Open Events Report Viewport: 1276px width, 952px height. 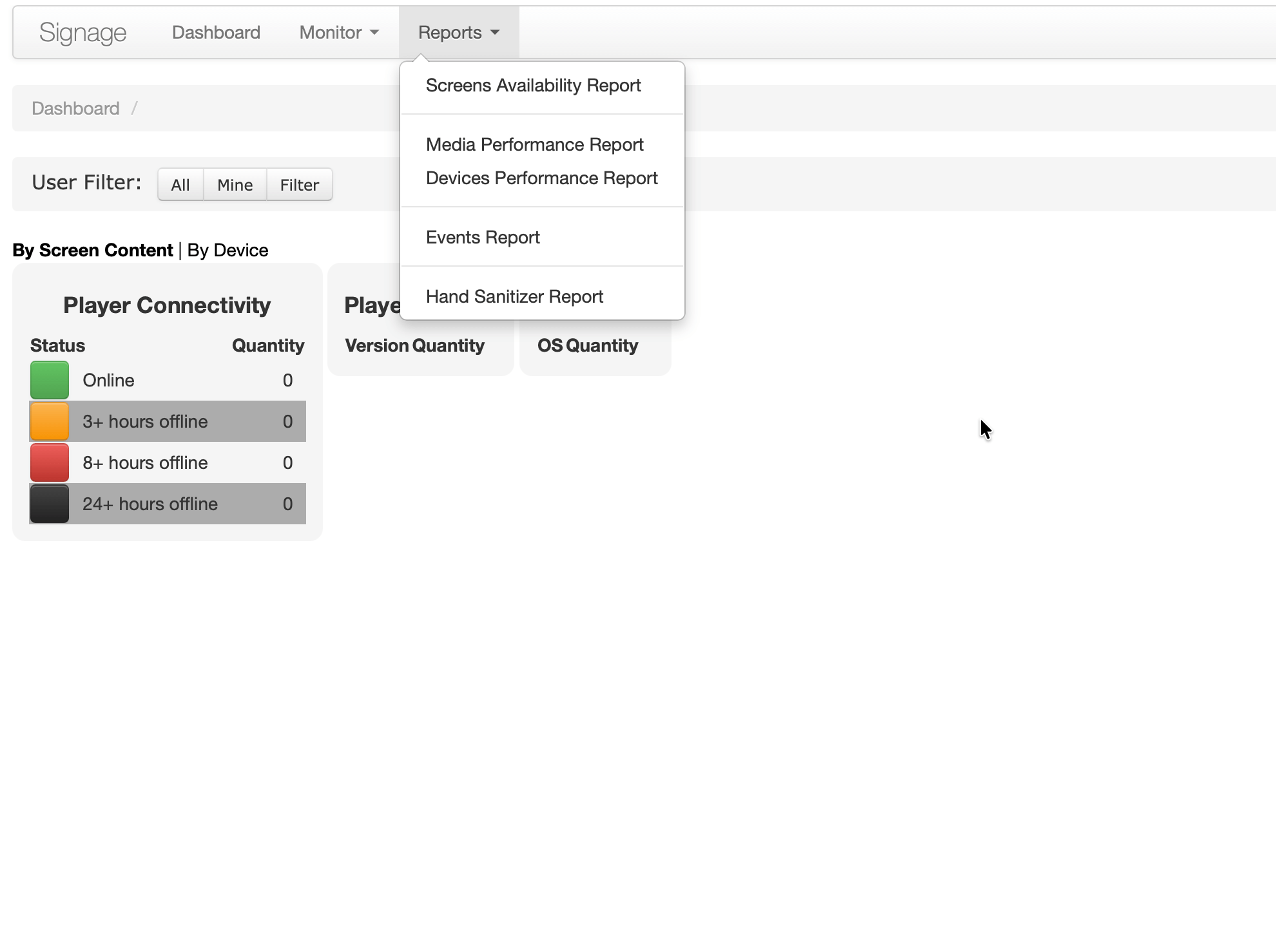point(482,237)
